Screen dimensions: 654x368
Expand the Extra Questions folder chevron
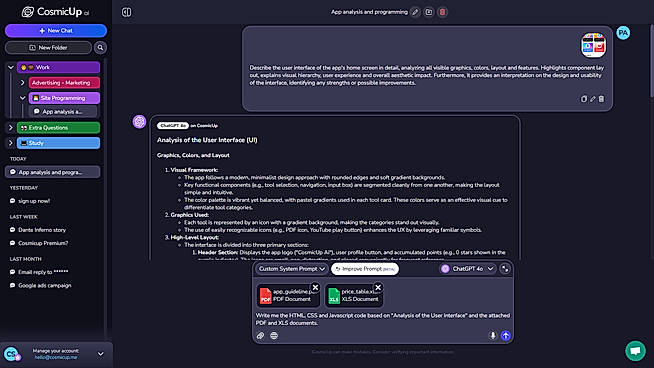[11, 128]
